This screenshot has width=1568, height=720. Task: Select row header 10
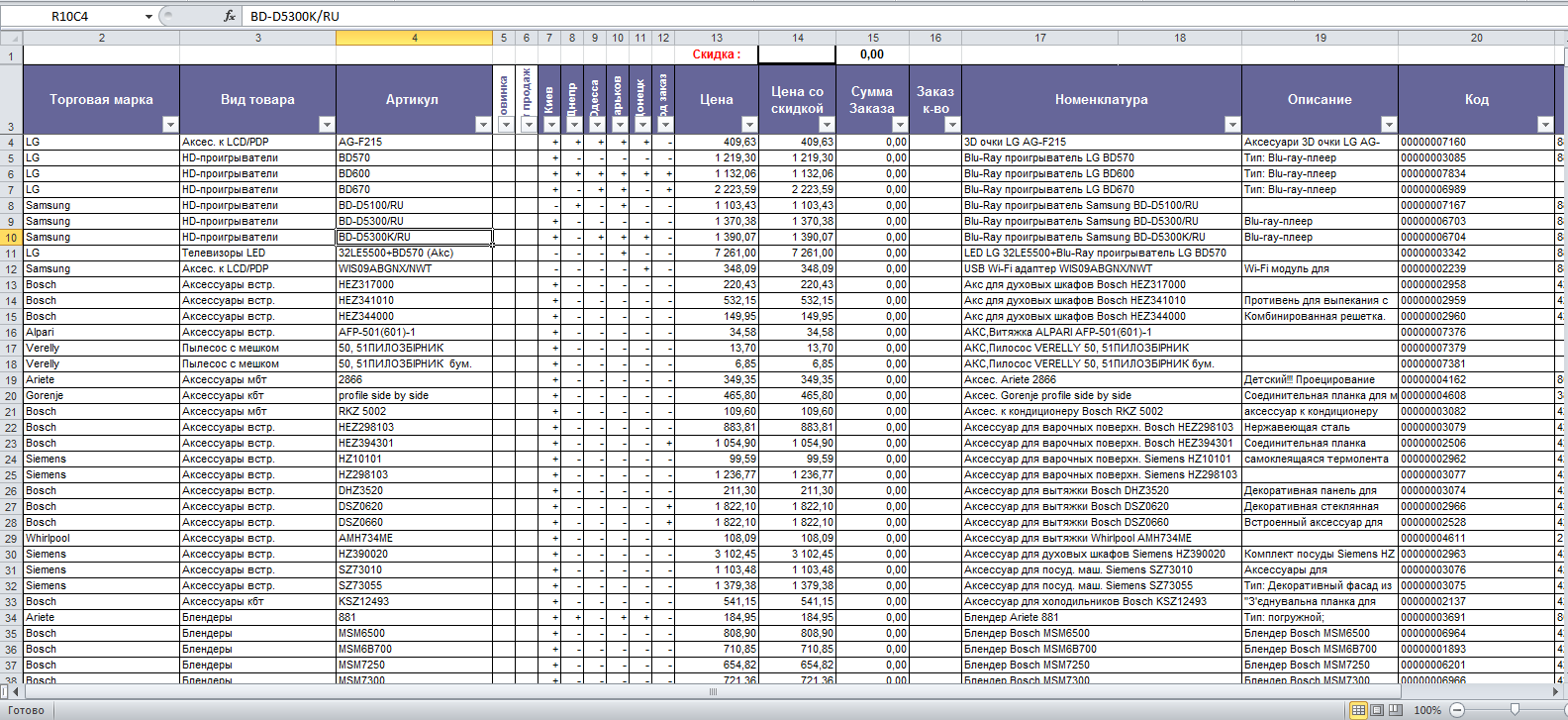coord(11,238)
